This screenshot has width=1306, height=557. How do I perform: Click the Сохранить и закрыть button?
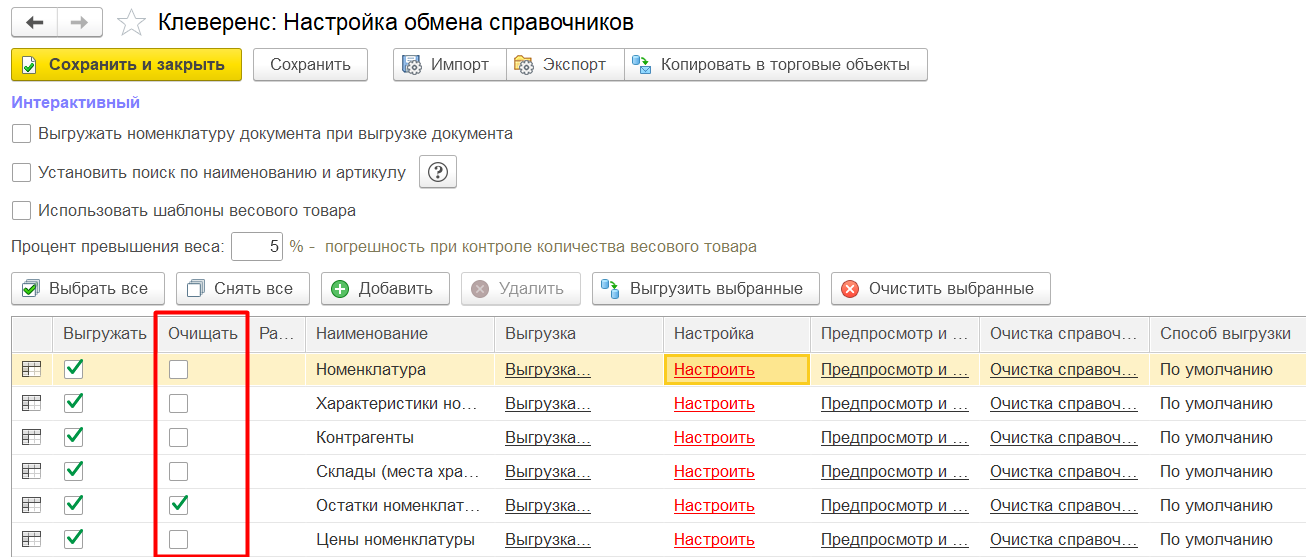pyautogui.click(x=127, y=64)
